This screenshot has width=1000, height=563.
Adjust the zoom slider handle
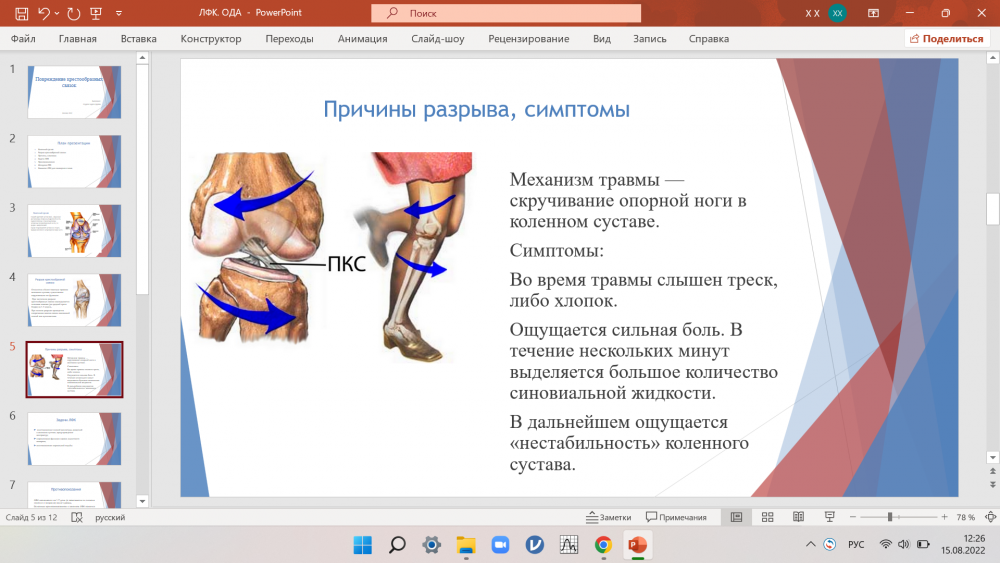[890, 517]
